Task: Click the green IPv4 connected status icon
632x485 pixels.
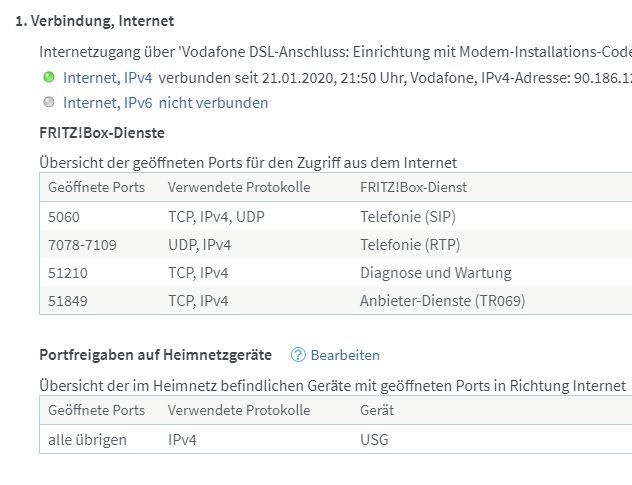Action: pos(48,76)
